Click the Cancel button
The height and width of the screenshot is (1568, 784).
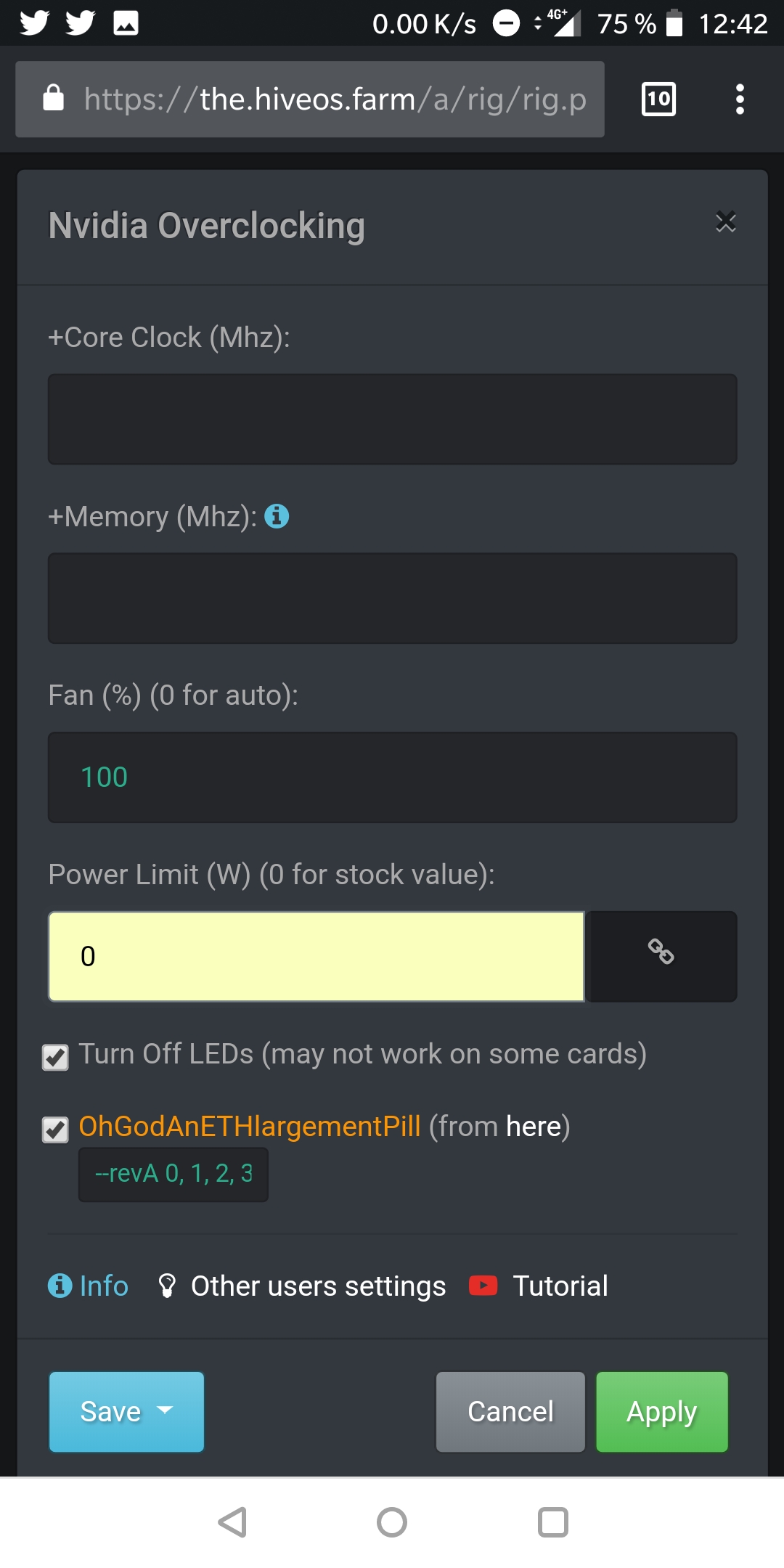pyautogui.click(x=510, y=1412)
